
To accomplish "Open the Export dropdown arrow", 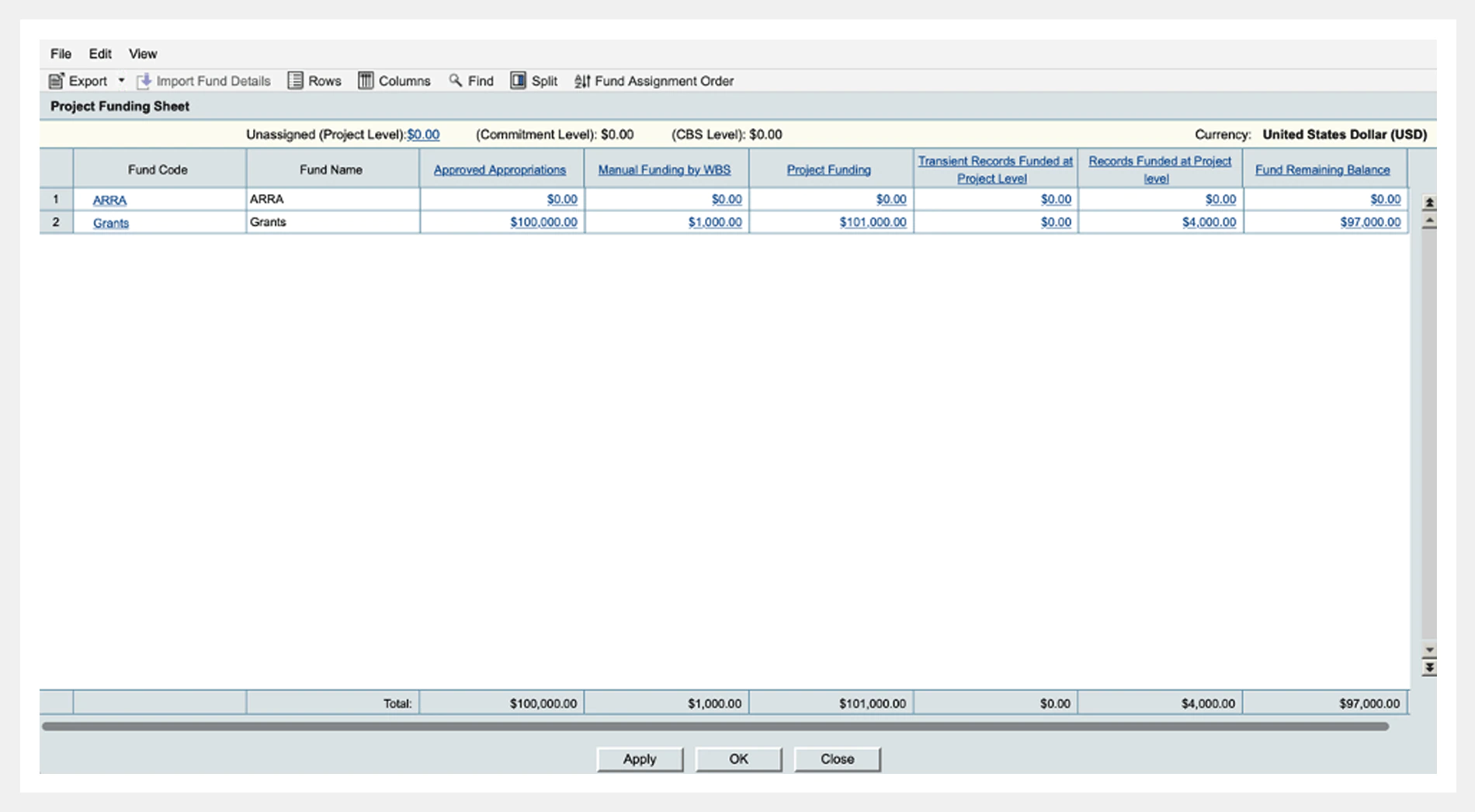I will [x=121, y=81].
